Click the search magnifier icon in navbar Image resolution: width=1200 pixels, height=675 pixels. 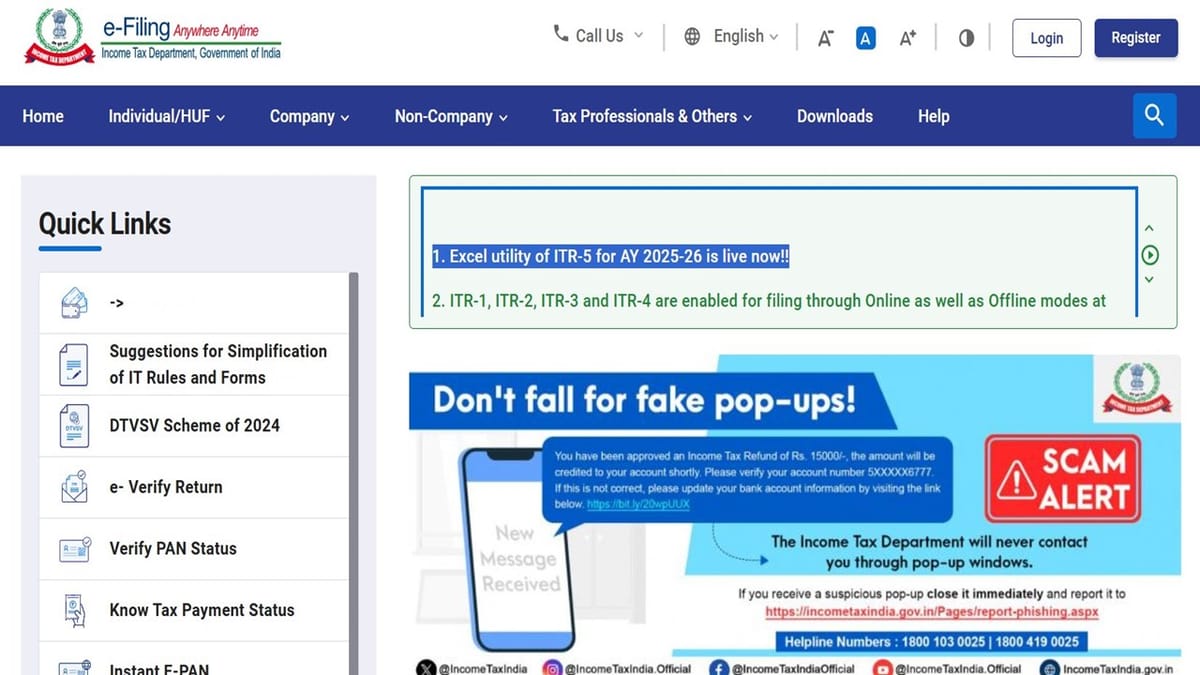tap(1154, 115)
